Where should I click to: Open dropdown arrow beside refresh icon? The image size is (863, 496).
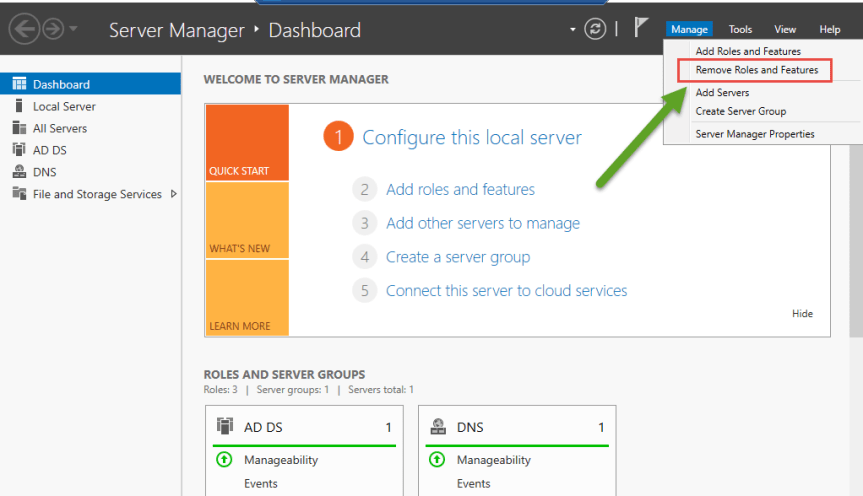pyautogui.click(x=573, y=30)
